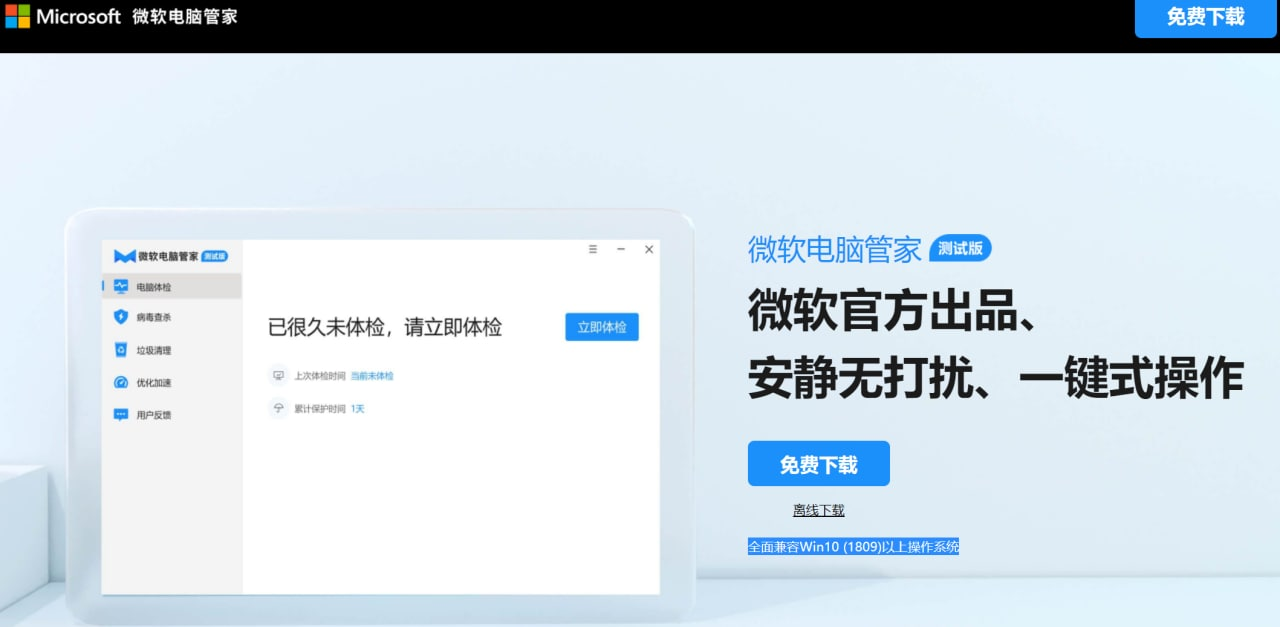Click the 累计保护时间 label
Screen dimensions: 1280x627
pyautogui.click(x=320, y=409)
